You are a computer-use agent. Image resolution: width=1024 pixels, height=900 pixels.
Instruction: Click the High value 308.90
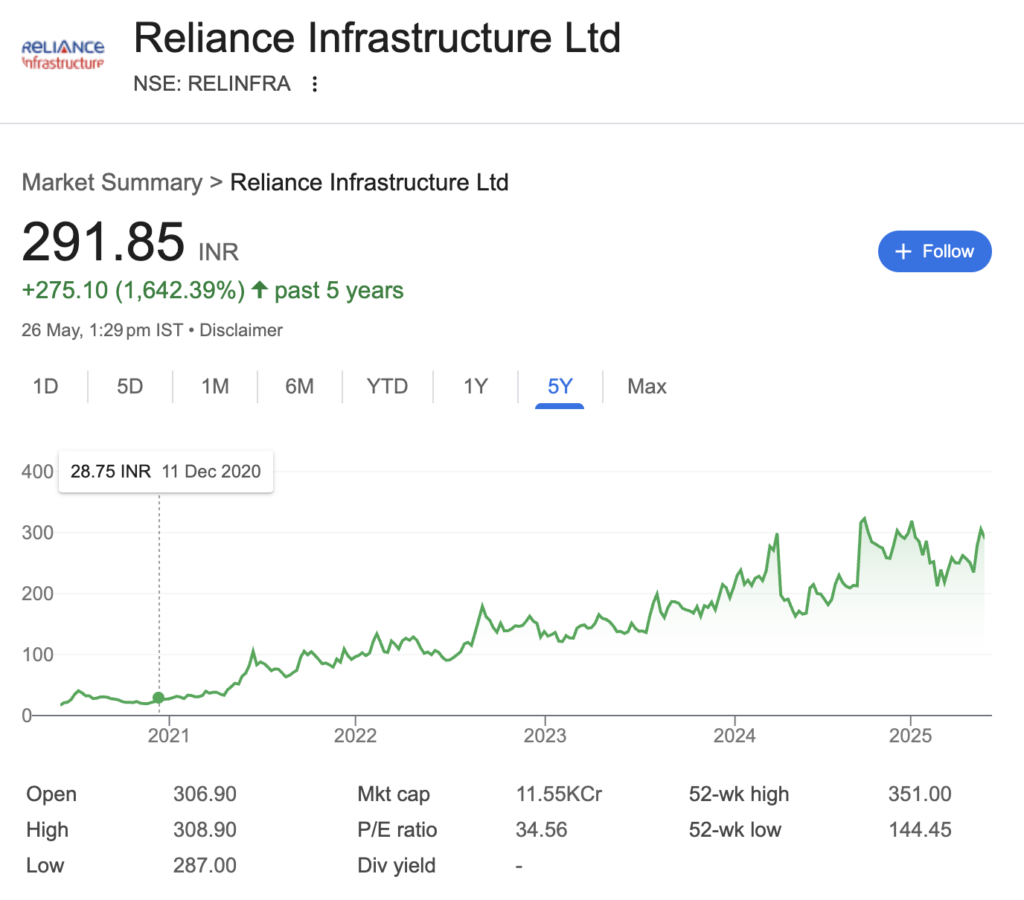204,830
